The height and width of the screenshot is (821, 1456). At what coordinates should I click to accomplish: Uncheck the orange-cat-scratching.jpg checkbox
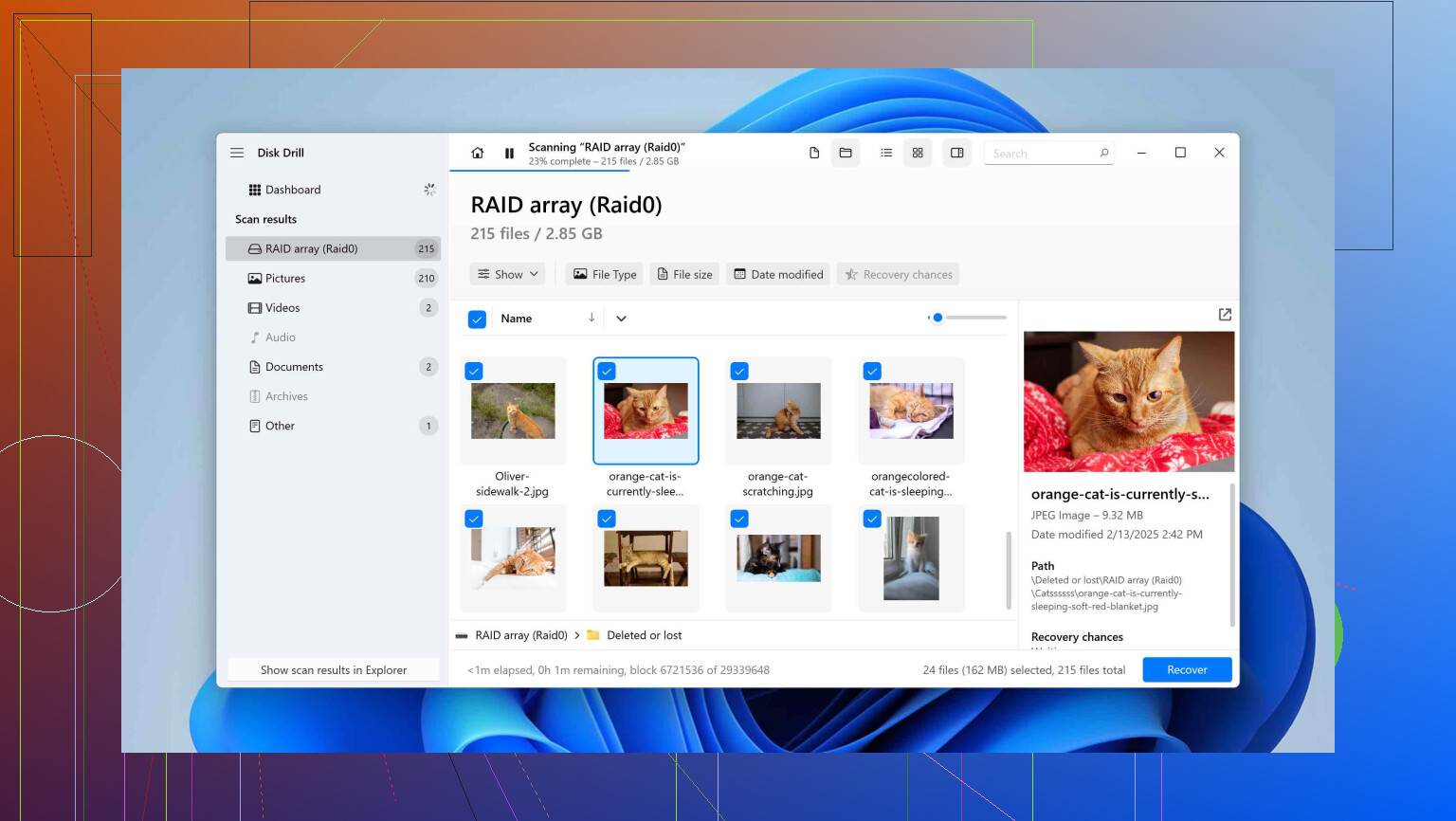click(739, 371)
